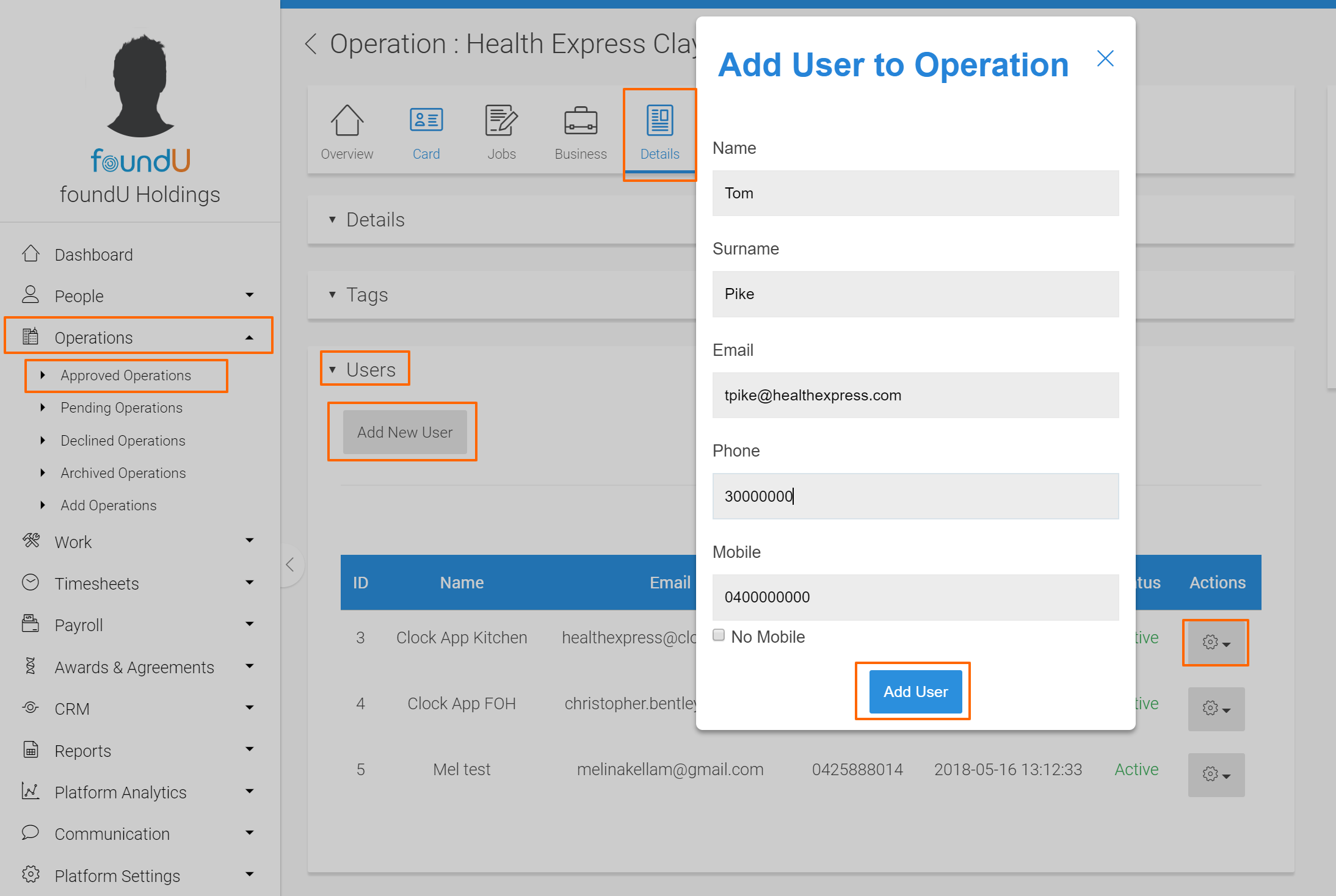
Task: Open gear actions menu for Mel test
Action: pyautogui.click(x=1216, y=775)
